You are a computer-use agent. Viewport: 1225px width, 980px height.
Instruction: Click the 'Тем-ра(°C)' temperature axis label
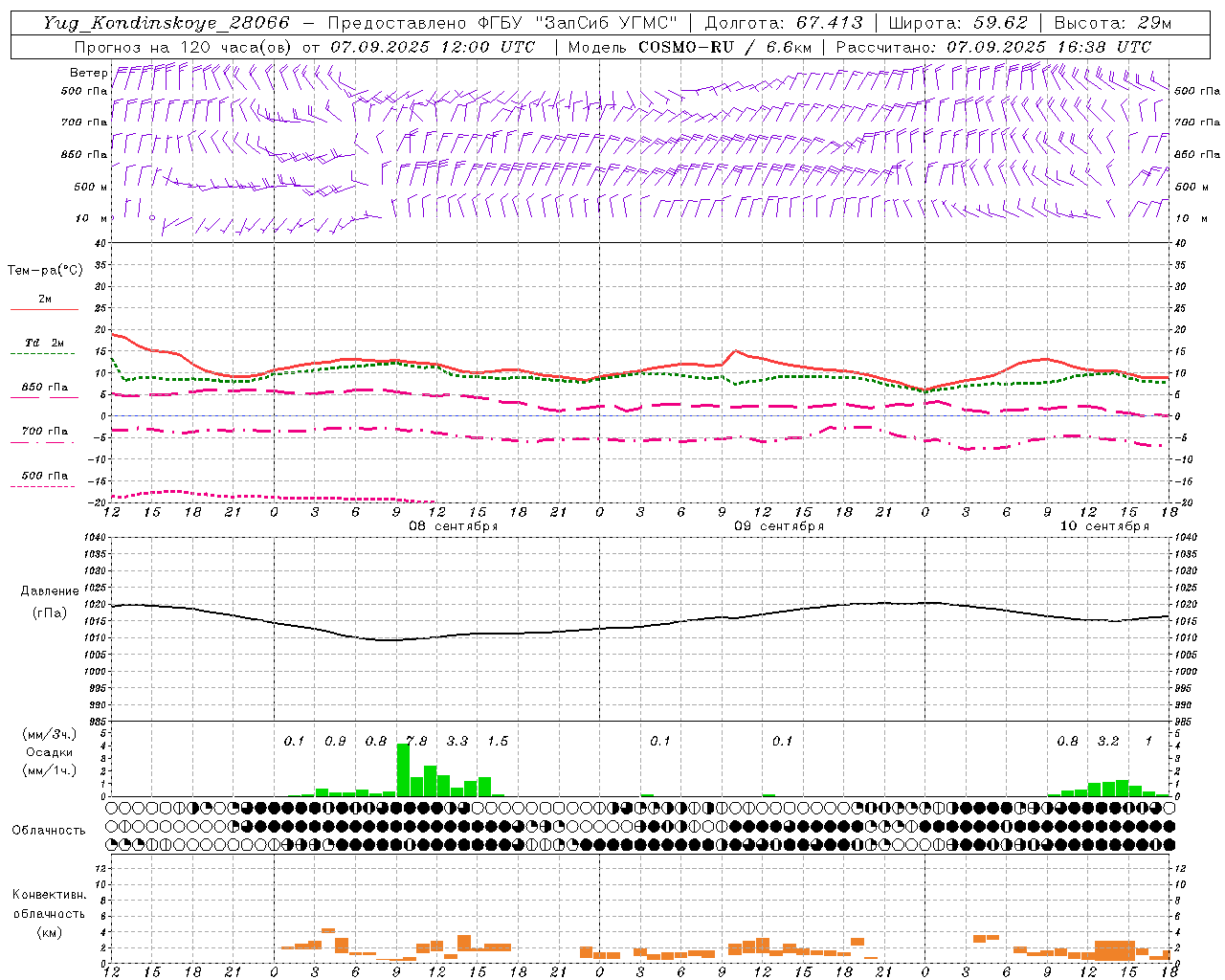click(45, 271)
